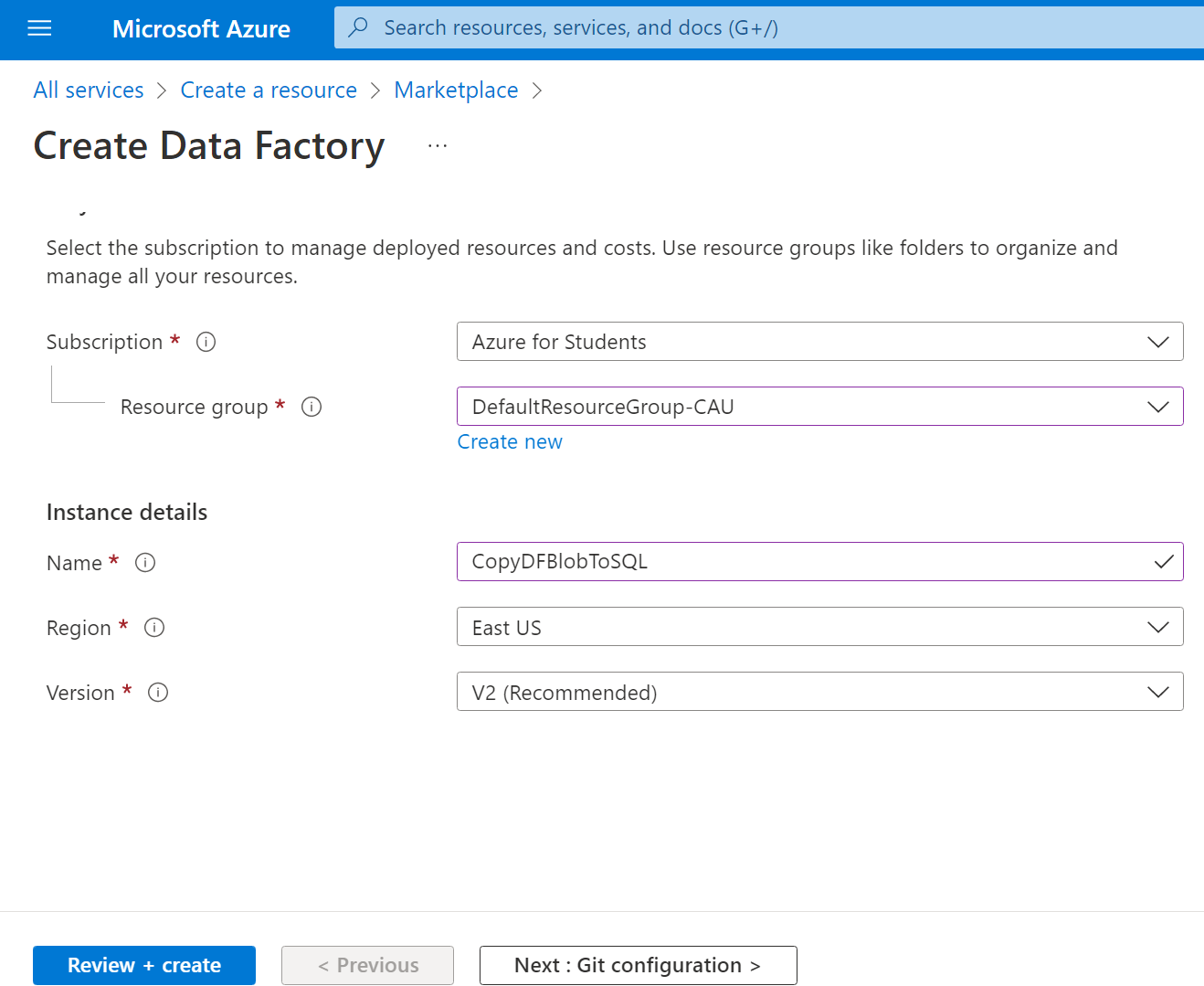Show Version info tooltip icon

click(158, 693)
